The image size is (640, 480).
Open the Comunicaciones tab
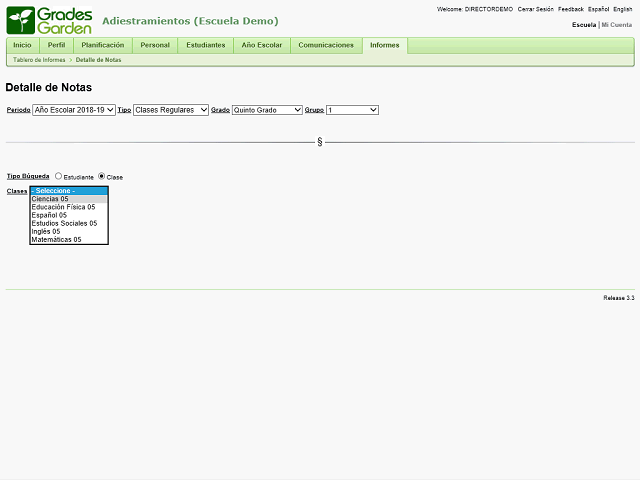(x=326, y=45)
